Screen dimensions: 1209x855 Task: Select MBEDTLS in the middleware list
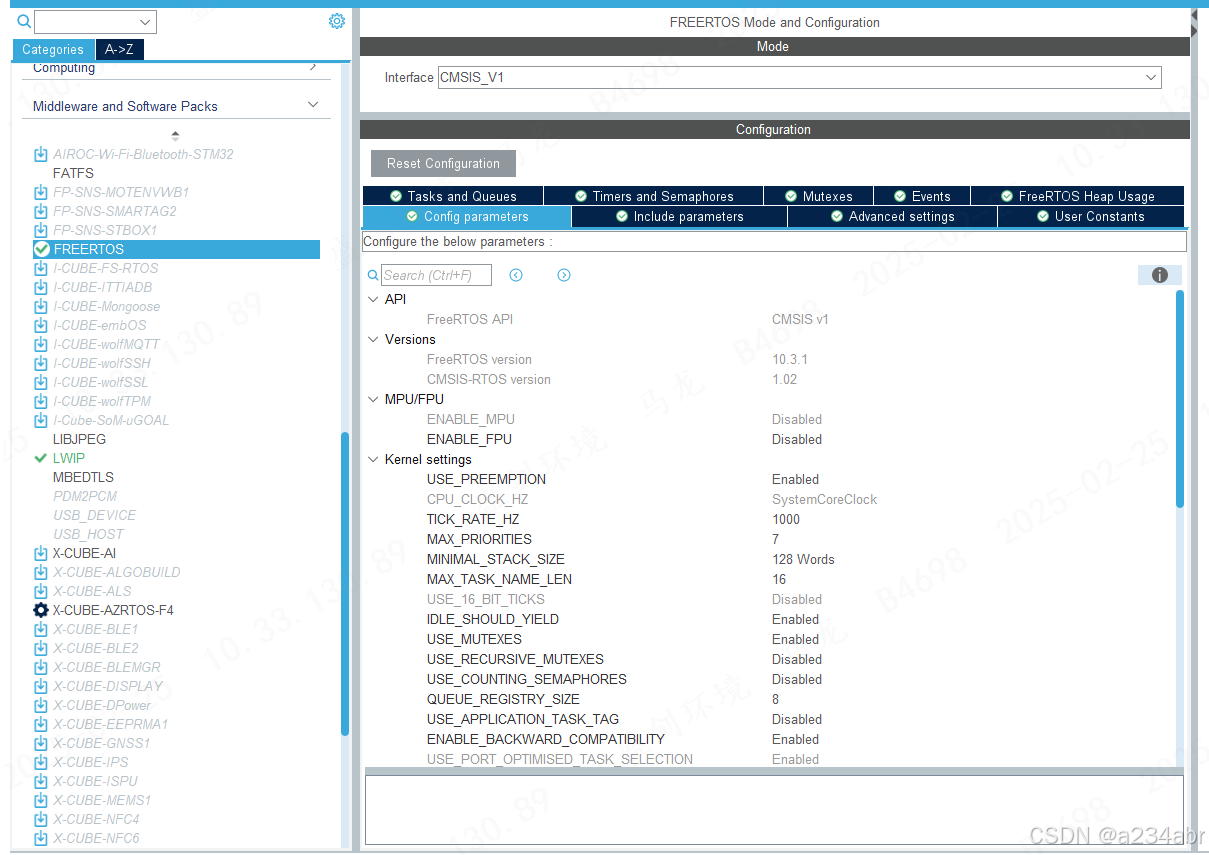point(83,477)
